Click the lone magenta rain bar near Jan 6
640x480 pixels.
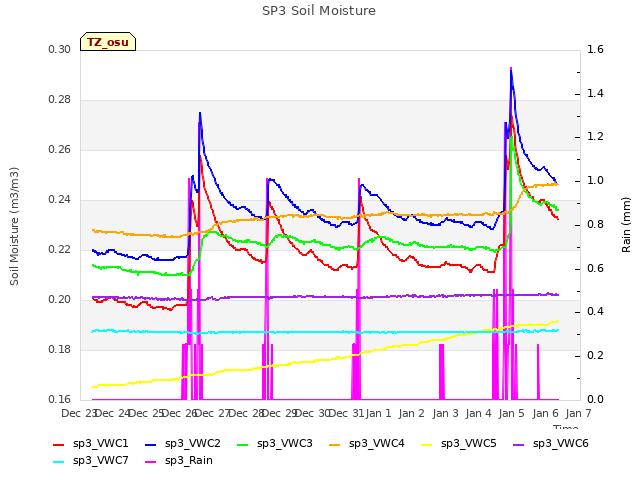(538, 372)
